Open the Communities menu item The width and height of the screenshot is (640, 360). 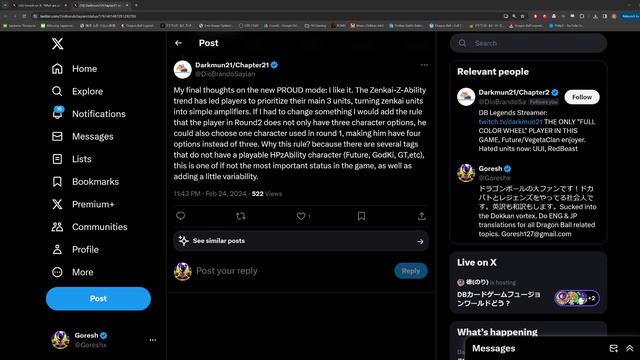click(89, 227)
